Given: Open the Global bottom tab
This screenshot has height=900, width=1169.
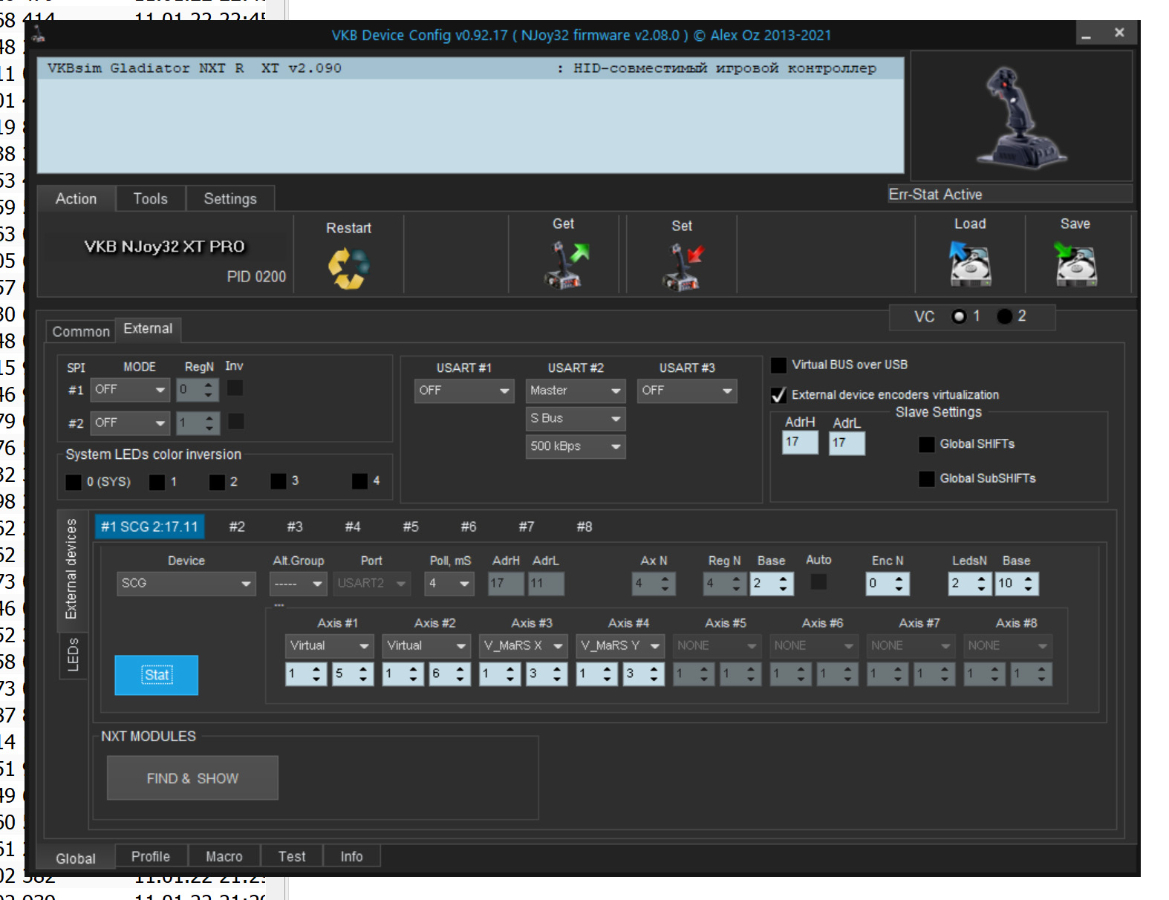Looking at the screenshot, I should pos(75,858).
